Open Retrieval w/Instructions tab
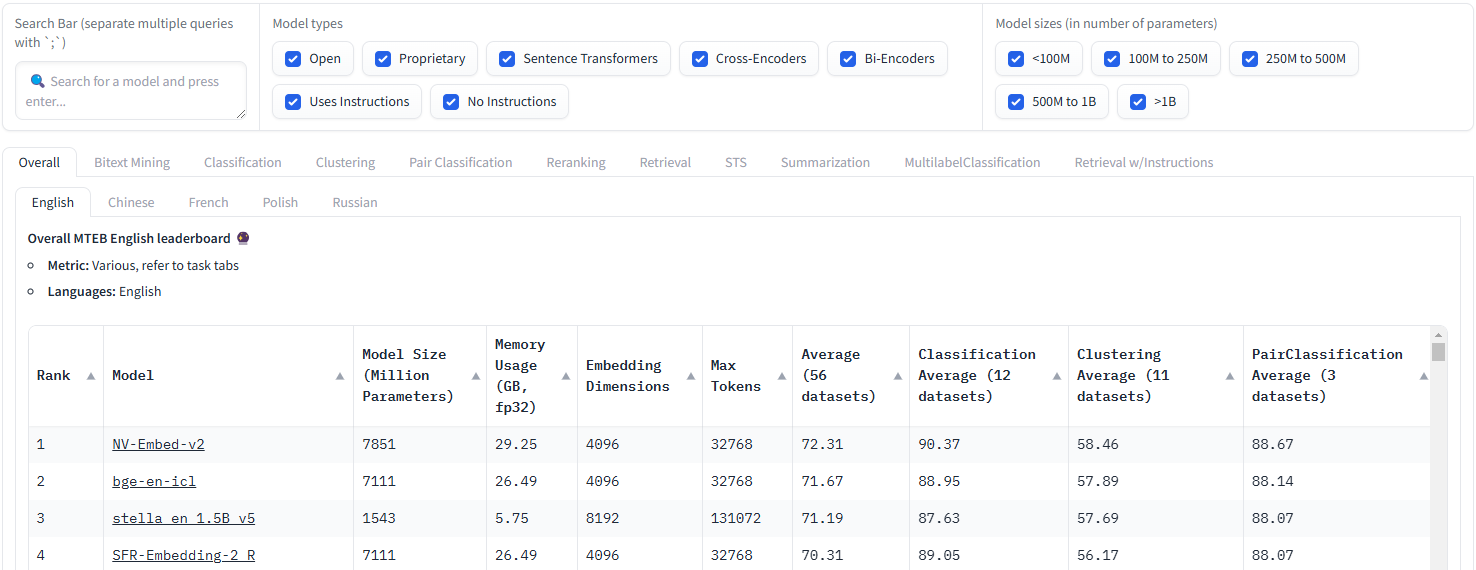The image size is (1476, 570). click(1144, 162)
